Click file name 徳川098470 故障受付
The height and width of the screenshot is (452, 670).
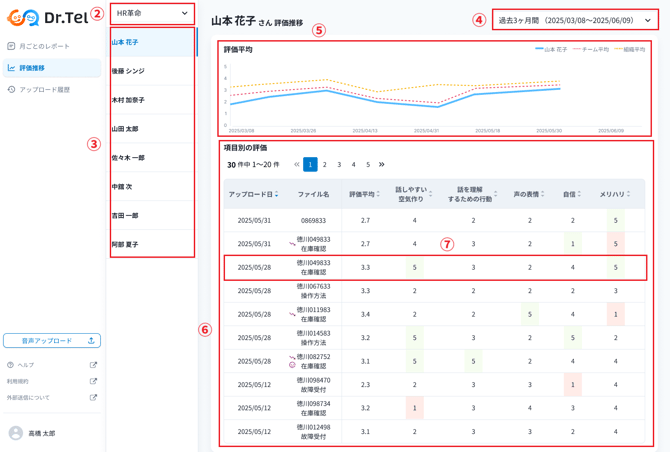click(x=313, y=385)
